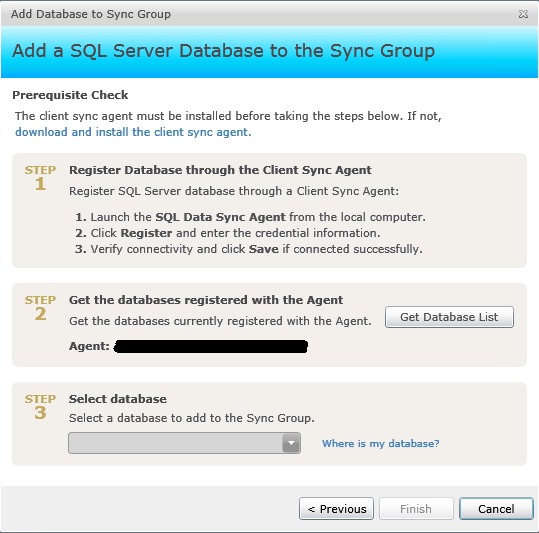
Task: Click the Get the databases currently registered description
Action: click(220, 321)
